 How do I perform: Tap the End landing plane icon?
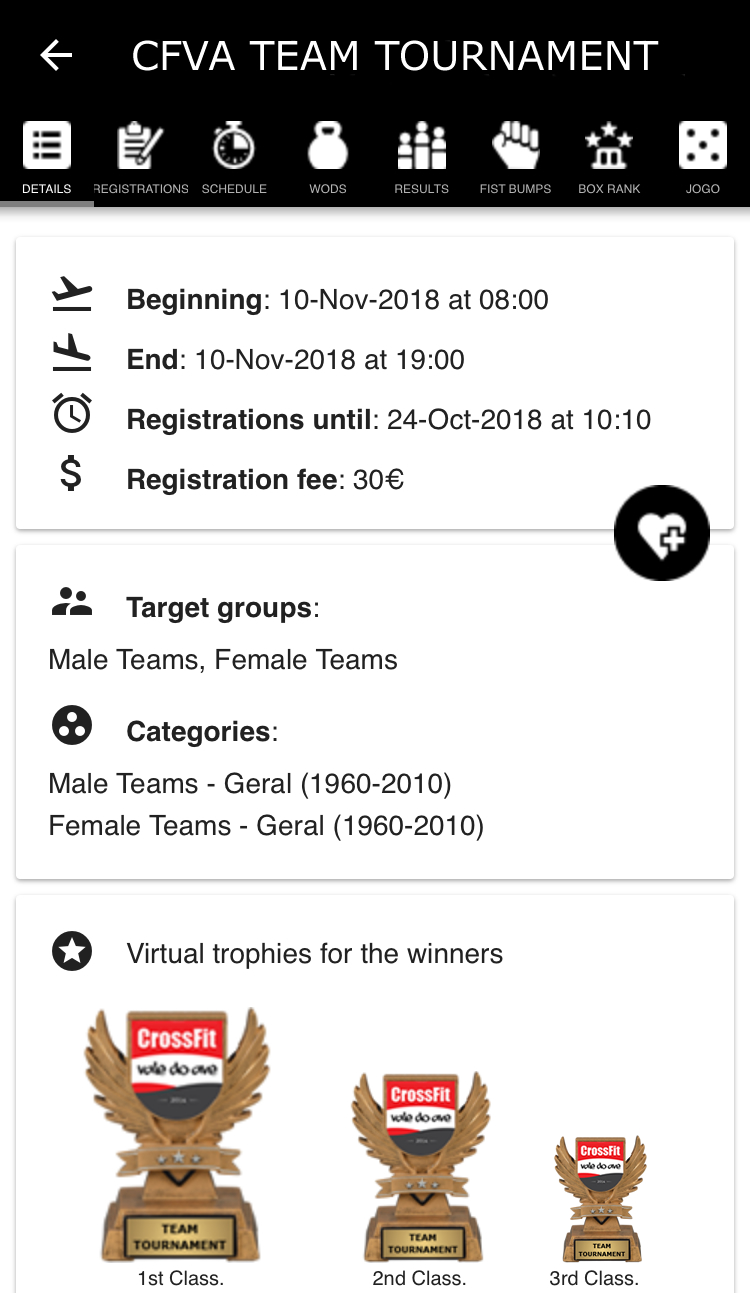point(72,356)
